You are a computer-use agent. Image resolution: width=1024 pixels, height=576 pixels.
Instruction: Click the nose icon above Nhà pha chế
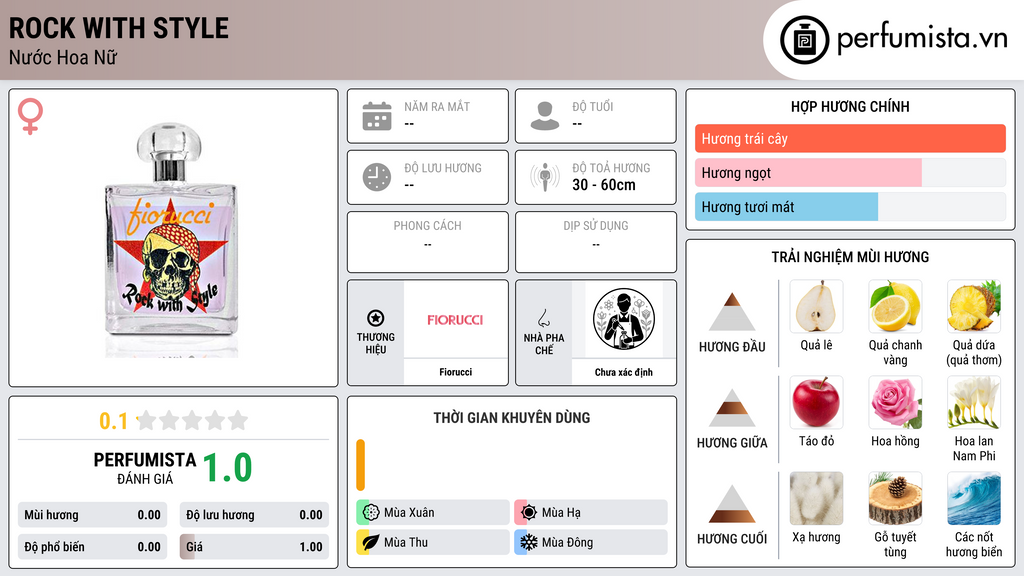(543, 318)
